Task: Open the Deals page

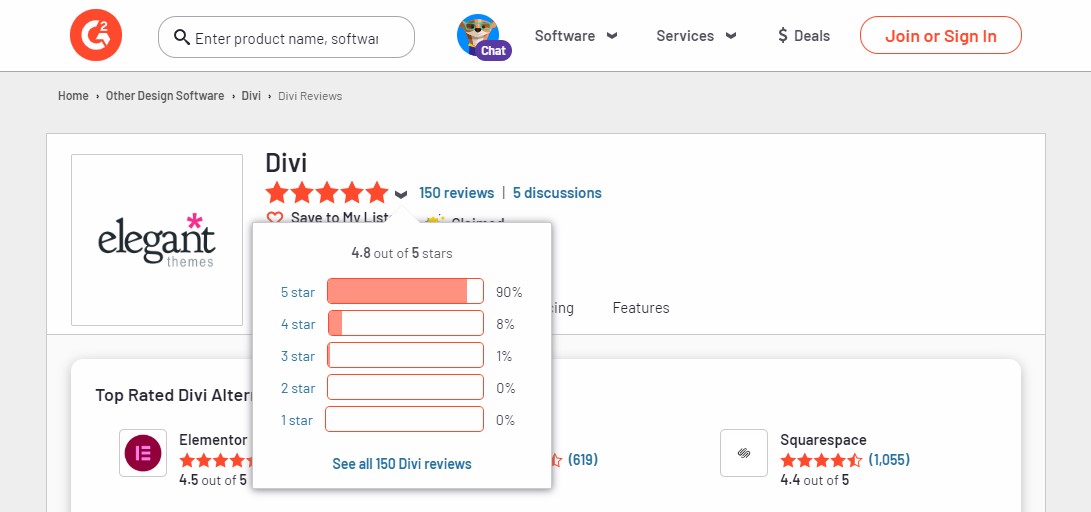Action: point(804,36)
